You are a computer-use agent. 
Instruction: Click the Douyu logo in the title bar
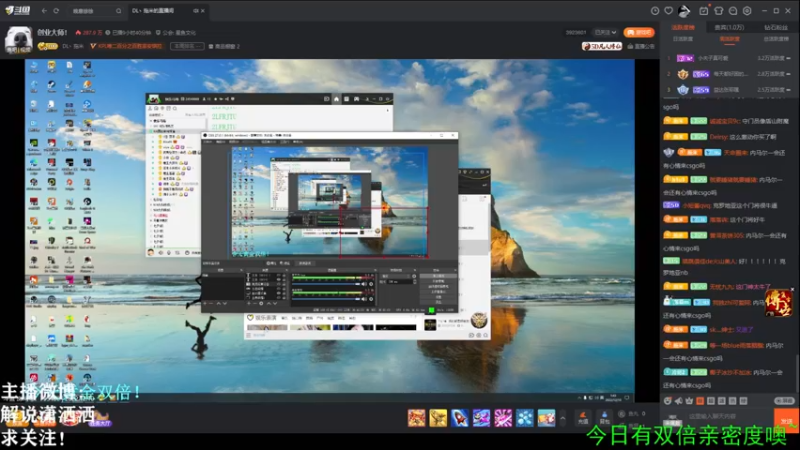click(x=18, y=10)
